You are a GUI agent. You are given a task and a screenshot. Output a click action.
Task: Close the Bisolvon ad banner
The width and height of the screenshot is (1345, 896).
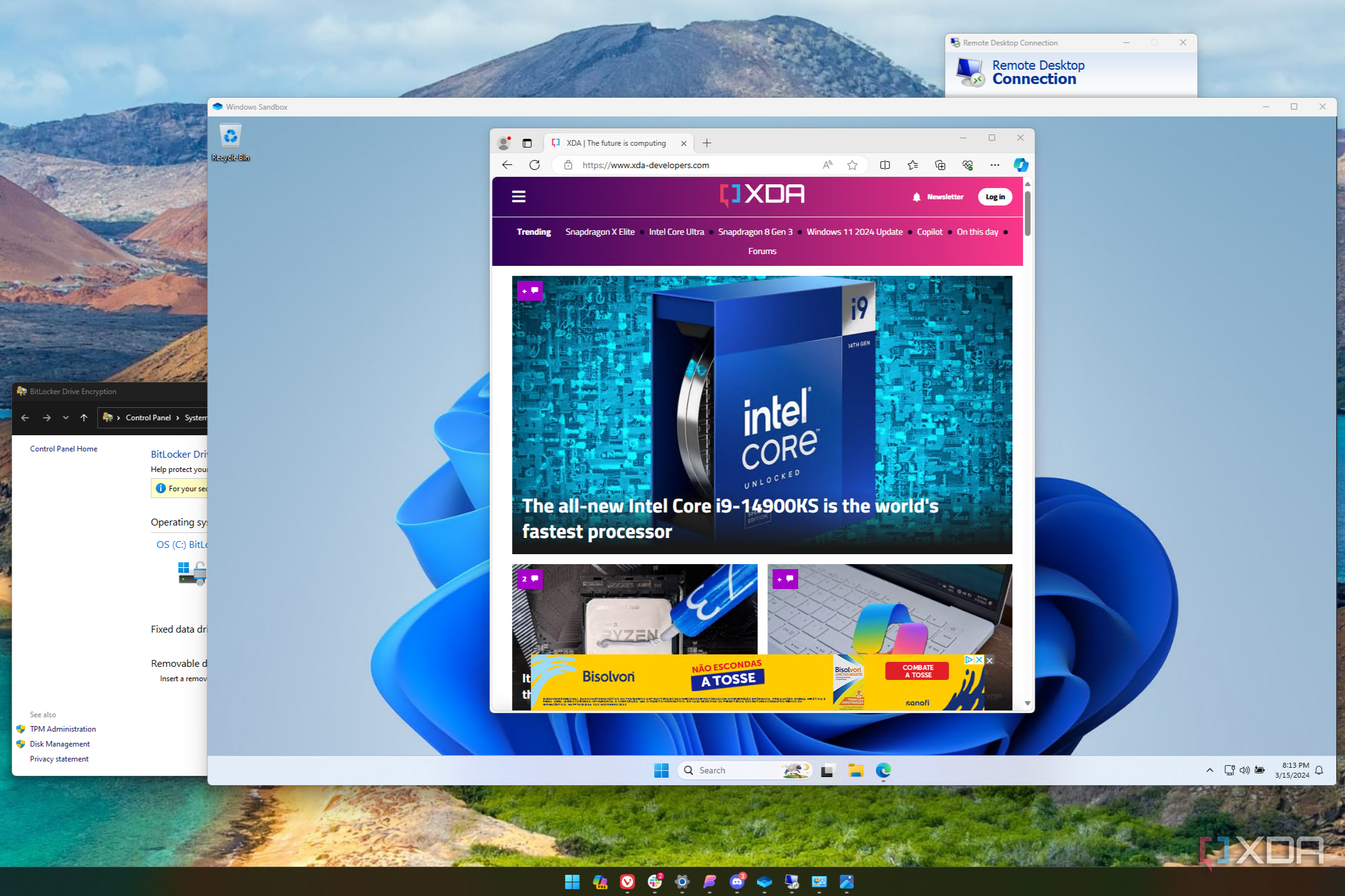[x=989, y=660]
